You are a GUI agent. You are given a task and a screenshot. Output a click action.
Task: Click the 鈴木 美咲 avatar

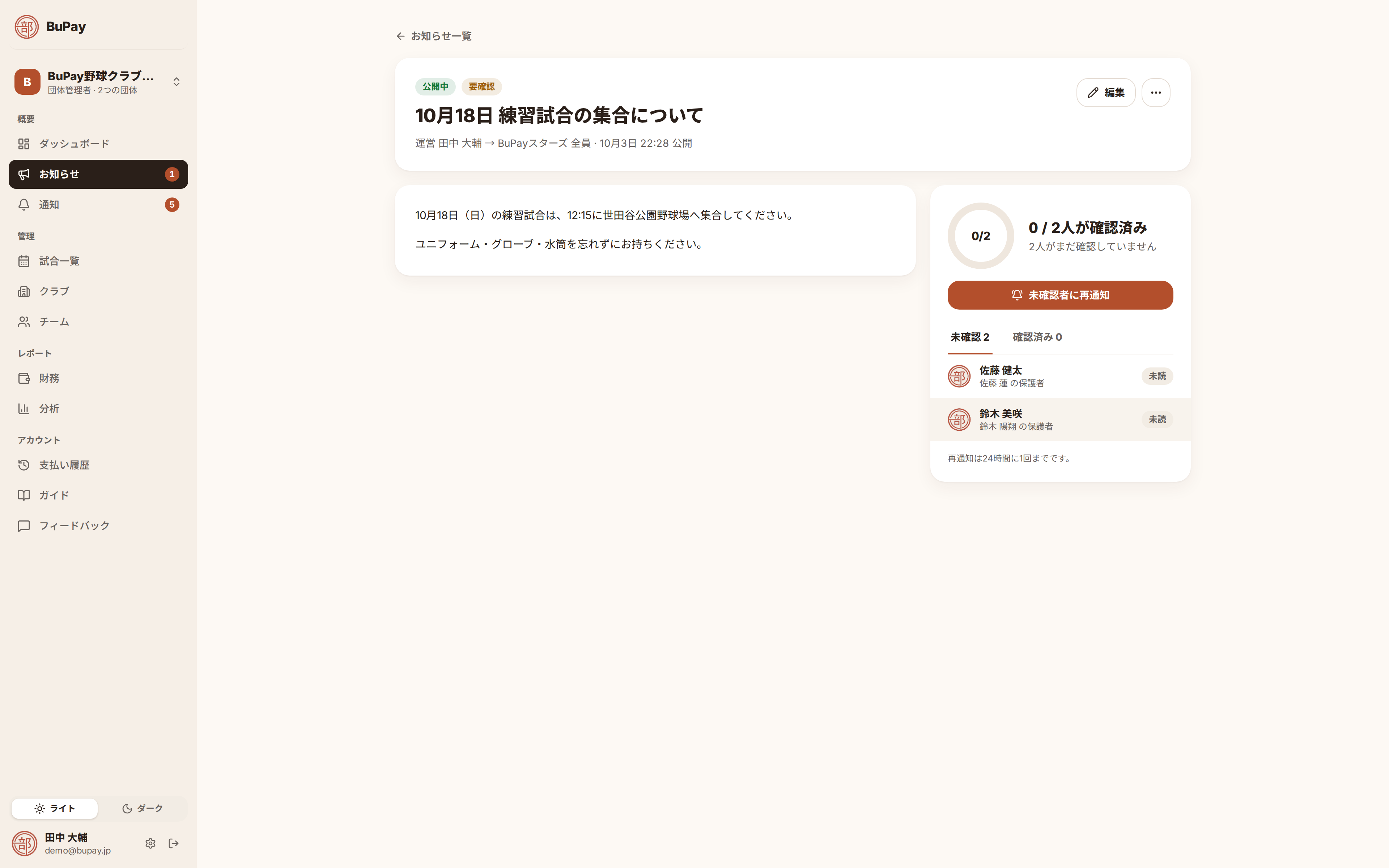pyautogui.click(x=959, y=420)
